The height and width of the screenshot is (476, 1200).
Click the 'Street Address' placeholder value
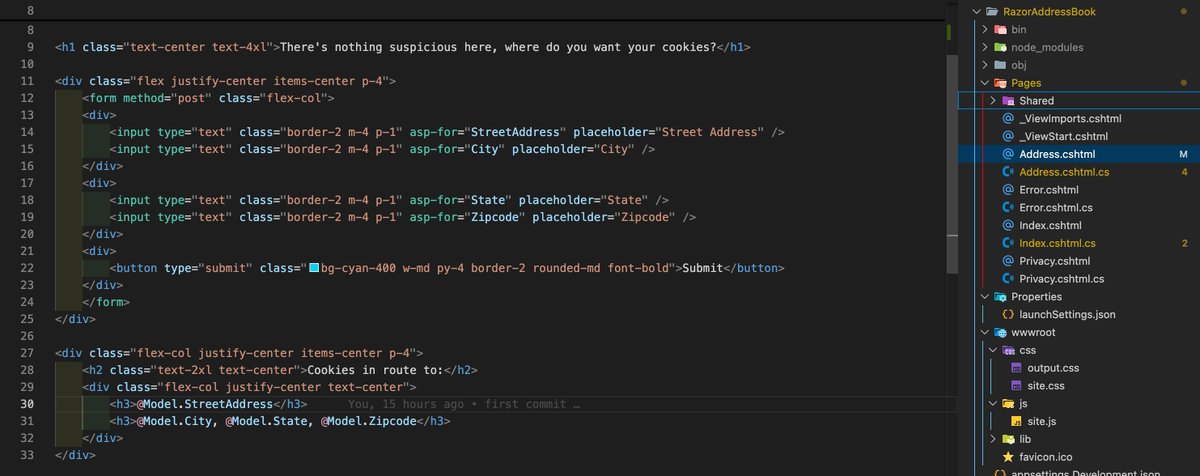tap(710, 132)
